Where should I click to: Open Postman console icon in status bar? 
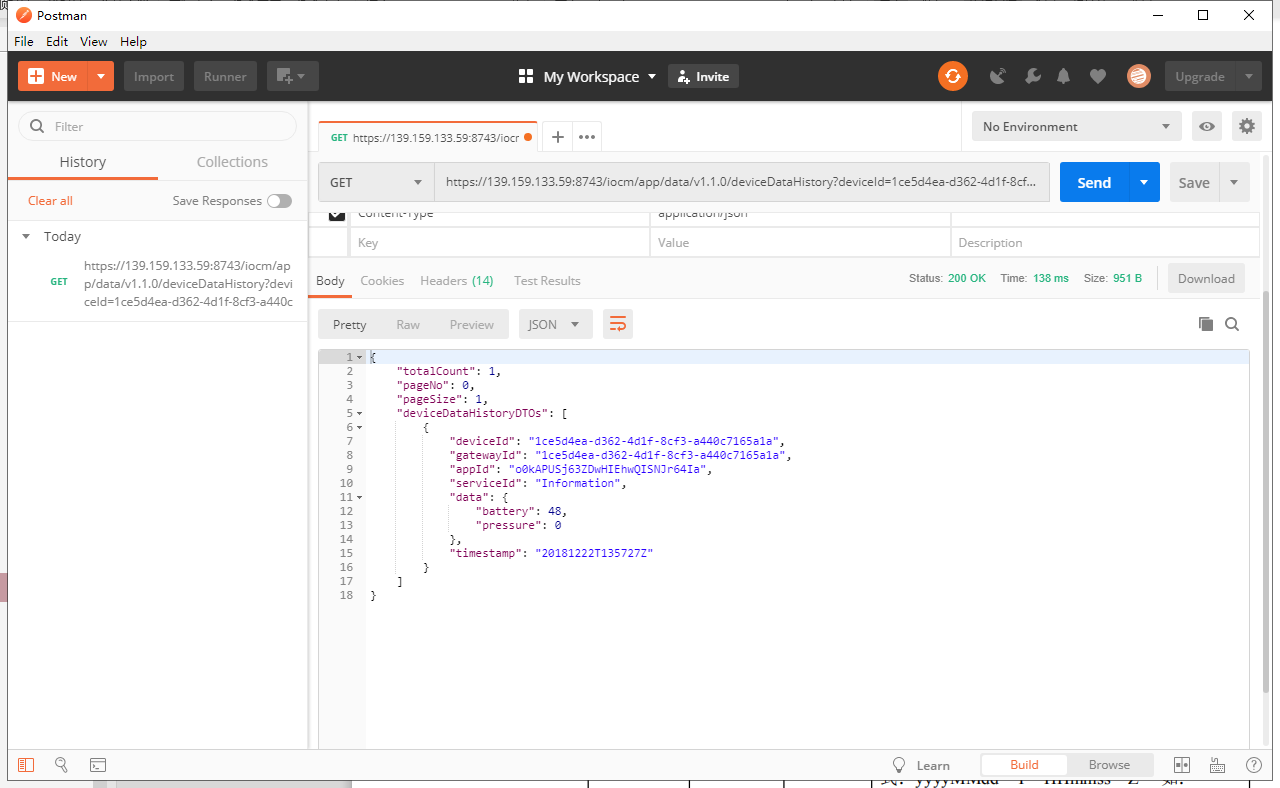(x=98, y=765)
